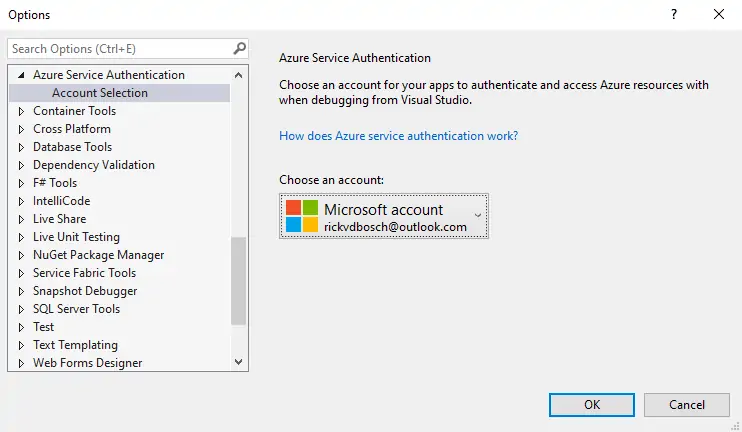Expand the Service Fabric Tools node
This screenshot has height=432, width=742.
coord(21,273)
